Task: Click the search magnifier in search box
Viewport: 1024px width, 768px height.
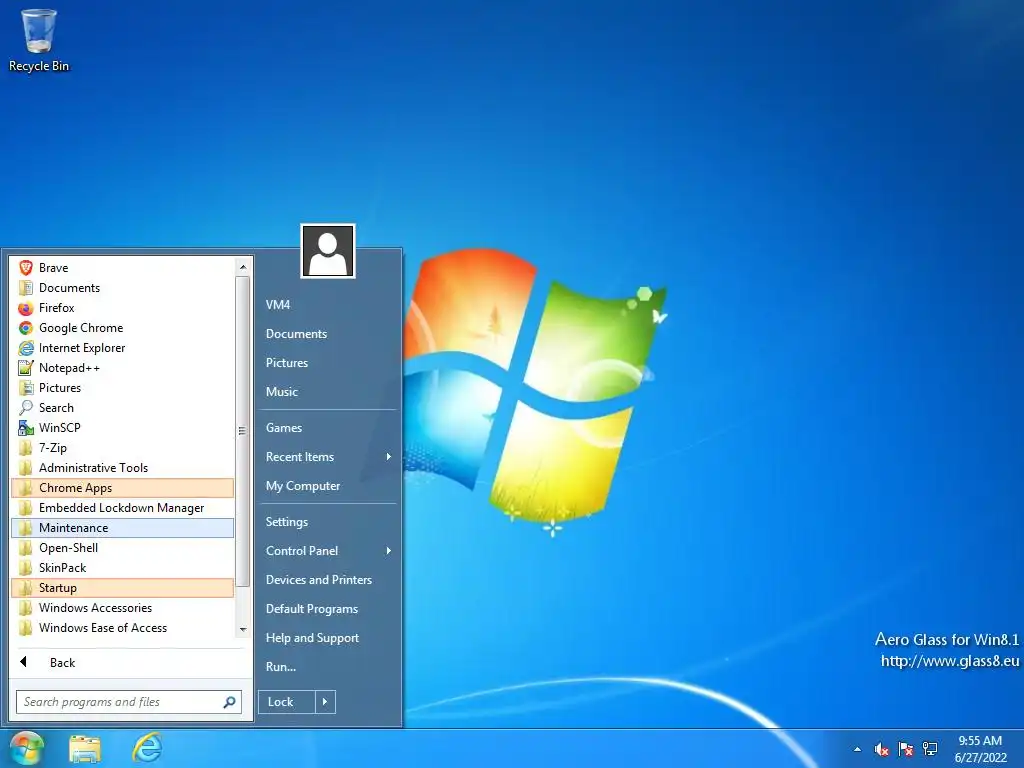Action: click(x=229, y=702)
